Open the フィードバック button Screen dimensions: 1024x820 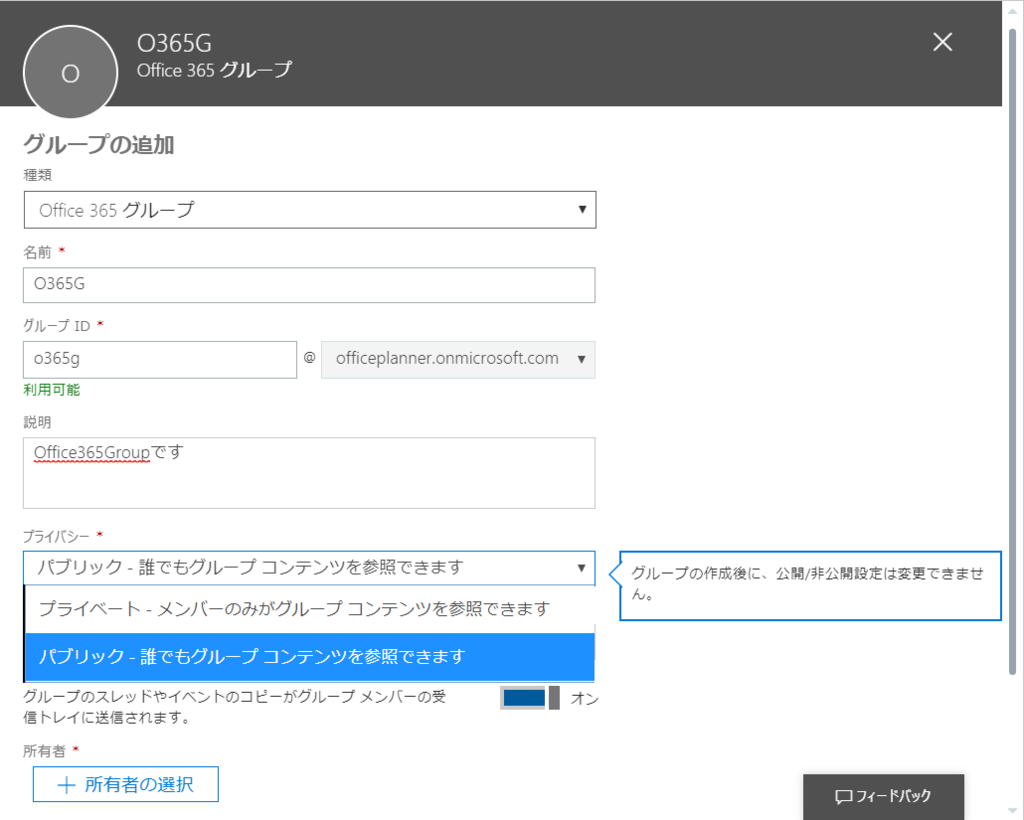[x=884, y=796]
